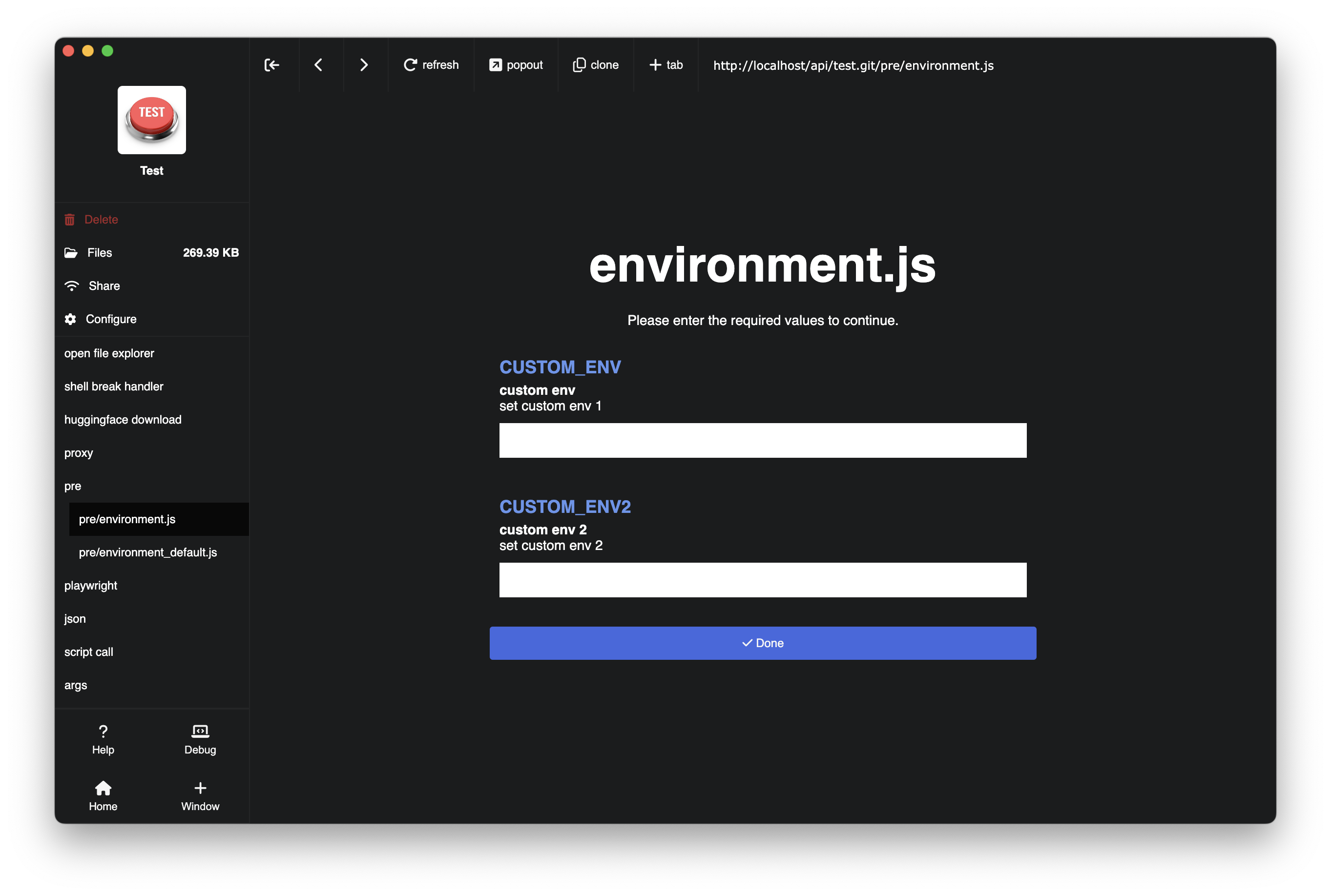The image size is (1331, 896).
Task: Open the Files browser from the sidebar
Action: (99, 252)
